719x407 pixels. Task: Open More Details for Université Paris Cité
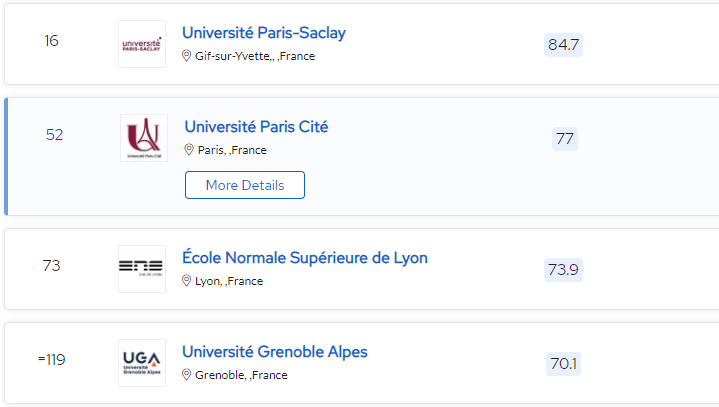[245, 185]
